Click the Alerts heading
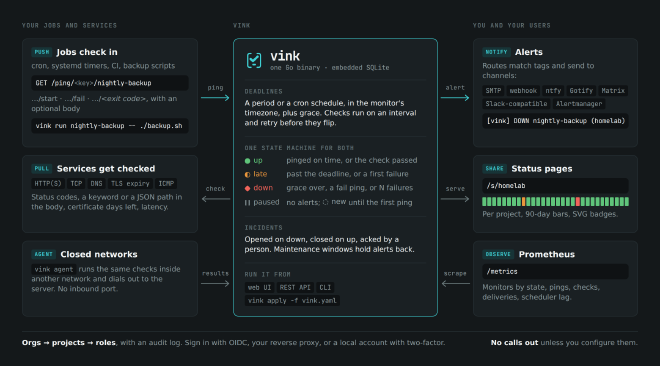This screenshot has height=366, width=660. tap(529, 52)
